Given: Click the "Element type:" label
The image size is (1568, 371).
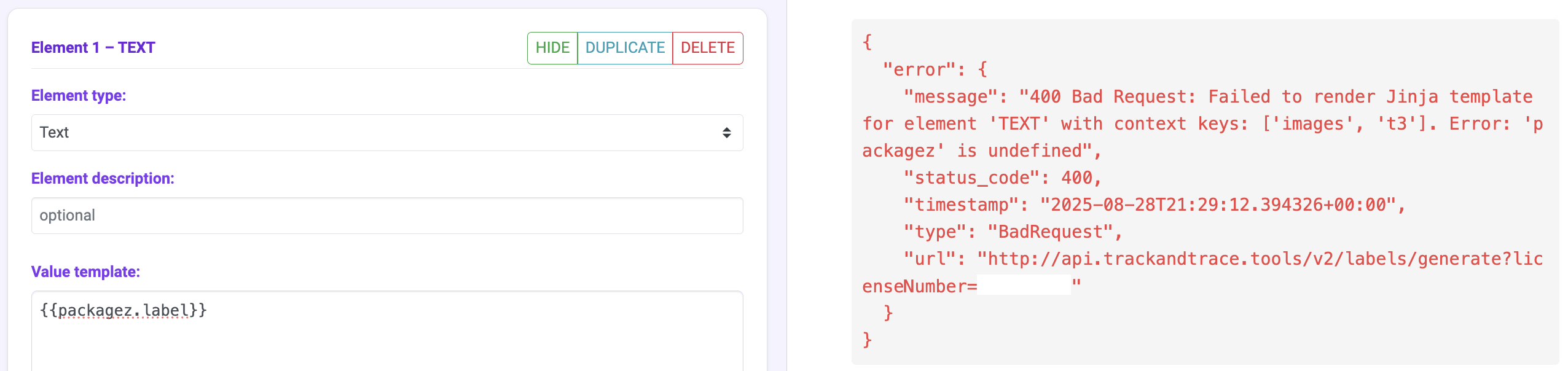Looking at the screenshot, I should click(79, 96).
